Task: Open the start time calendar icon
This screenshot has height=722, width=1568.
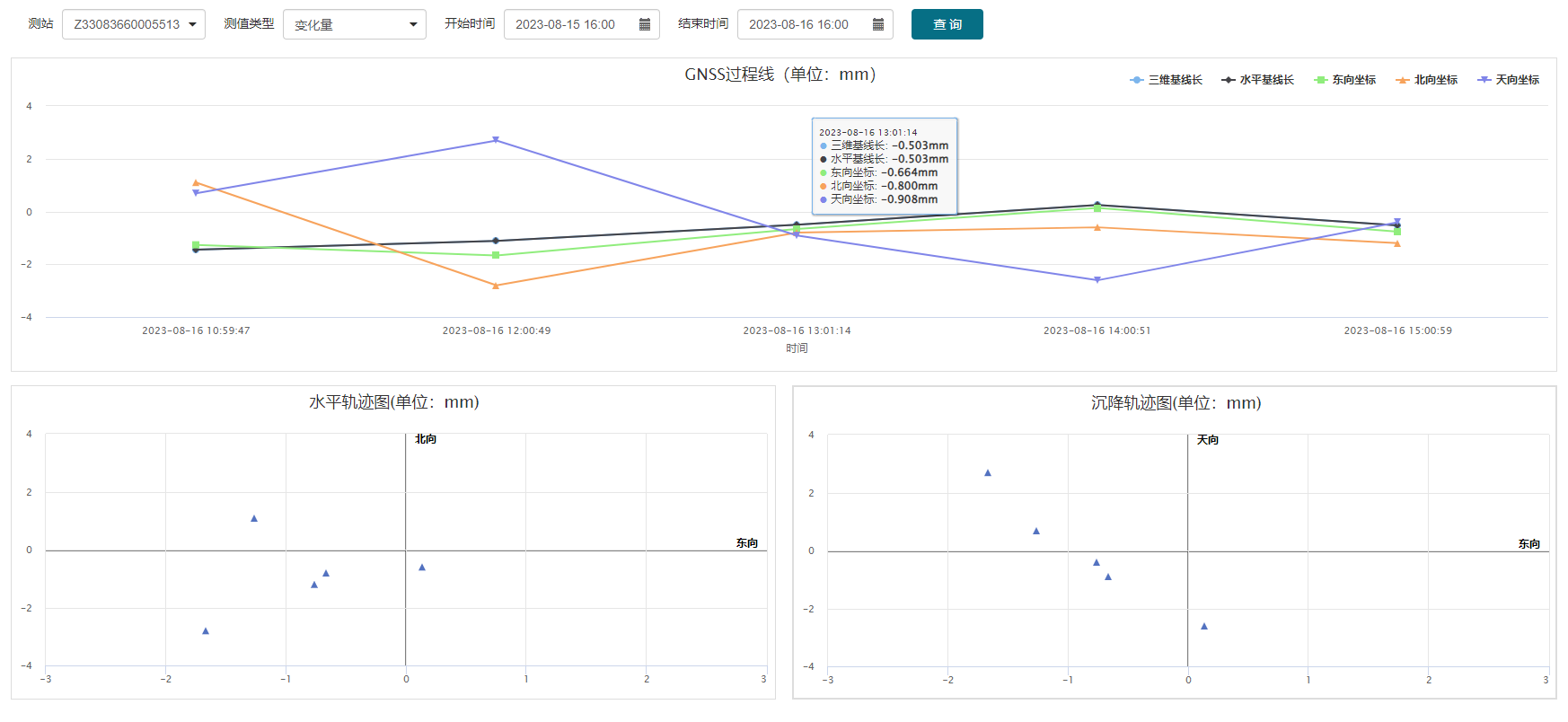Action: point(644,24)
